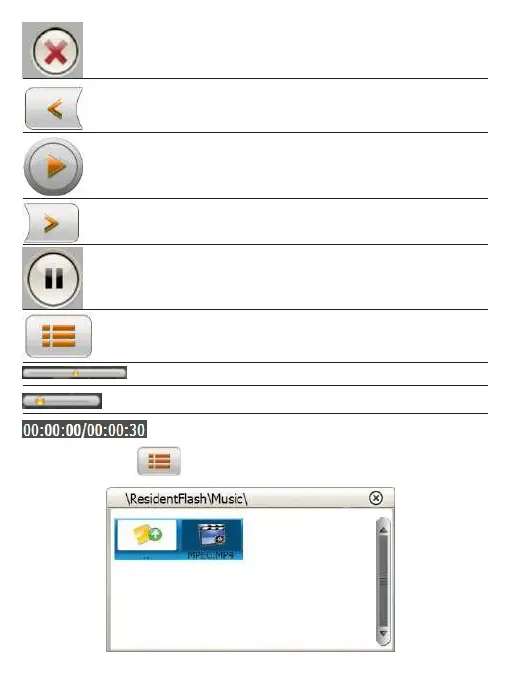Click the red X exit button
The image size is (511, 681).
tap(55, 51)
